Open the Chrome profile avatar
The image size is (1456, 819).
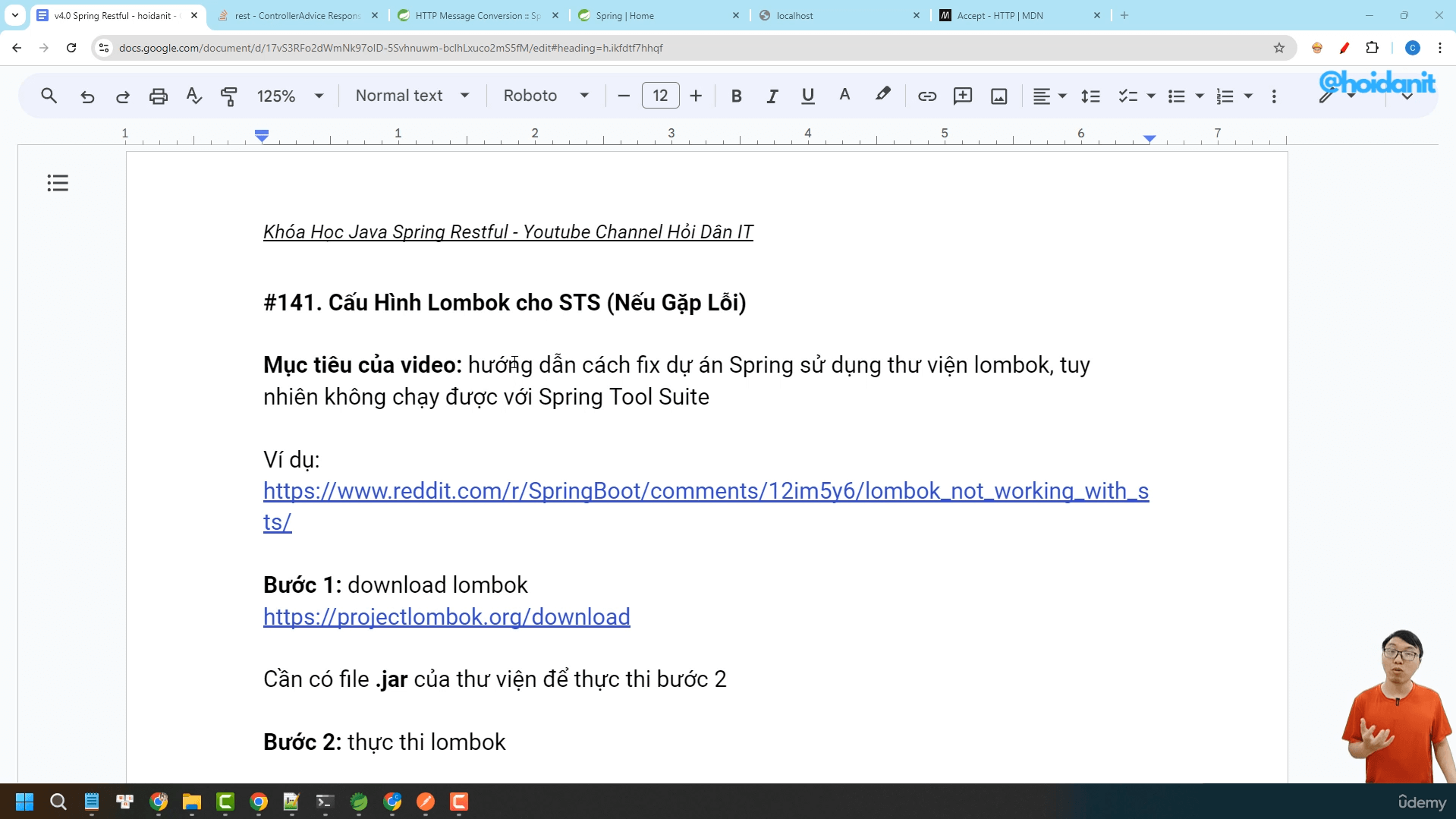(1412, 48)
